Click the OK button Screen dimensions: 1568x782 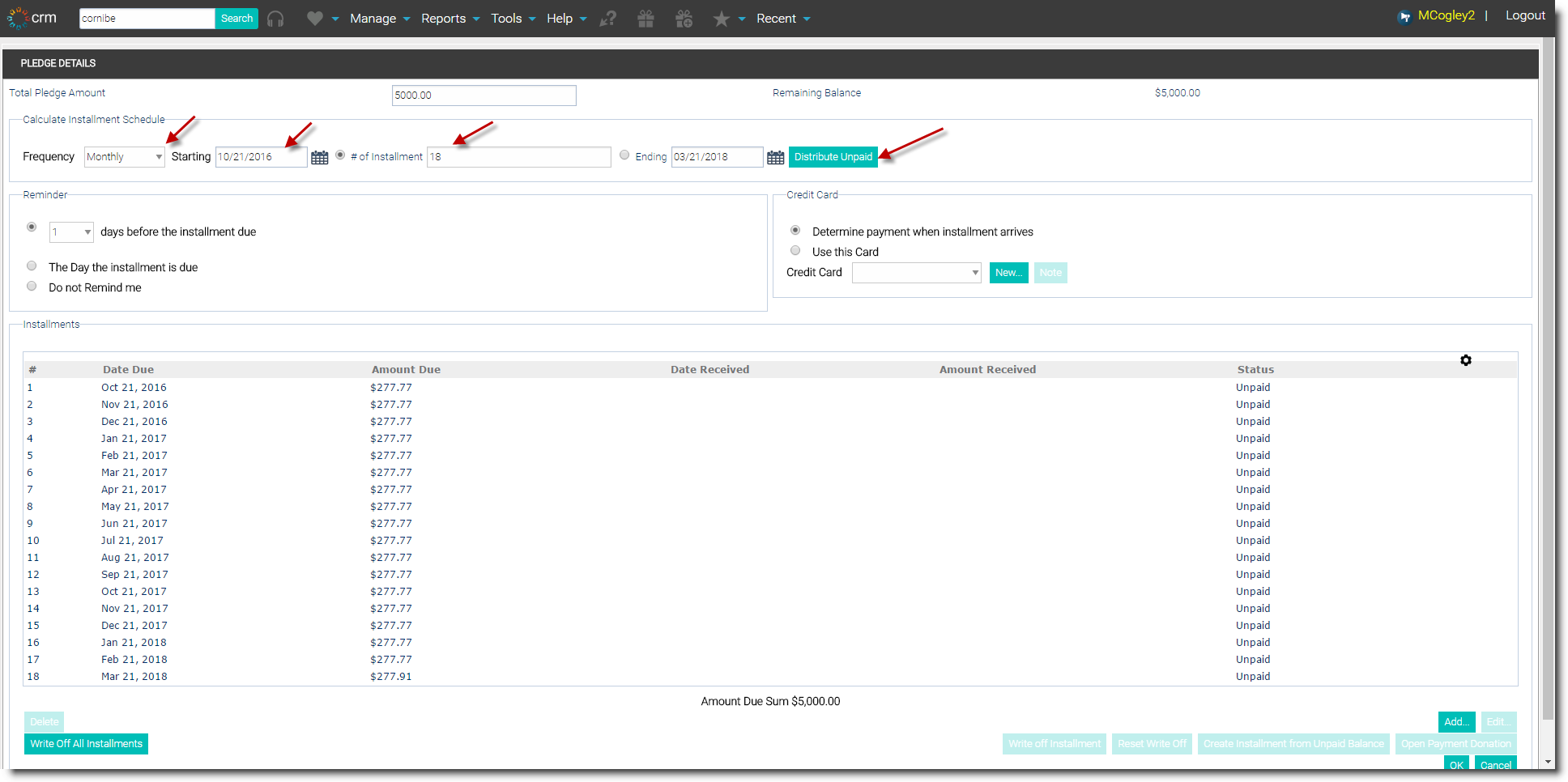[1456, 764]
